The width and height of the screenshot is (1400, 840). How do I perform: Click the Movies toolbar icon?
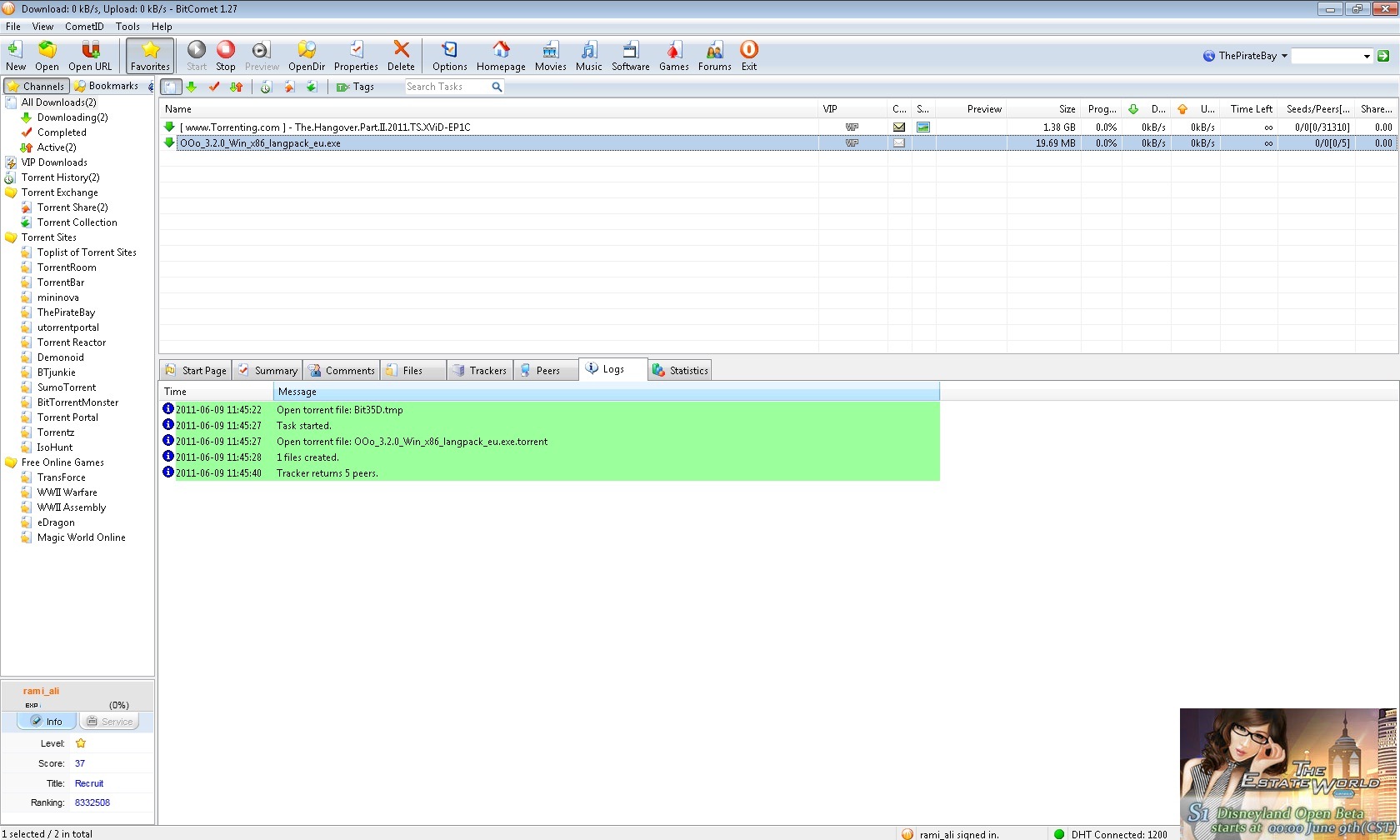click(x=550, y=56)
